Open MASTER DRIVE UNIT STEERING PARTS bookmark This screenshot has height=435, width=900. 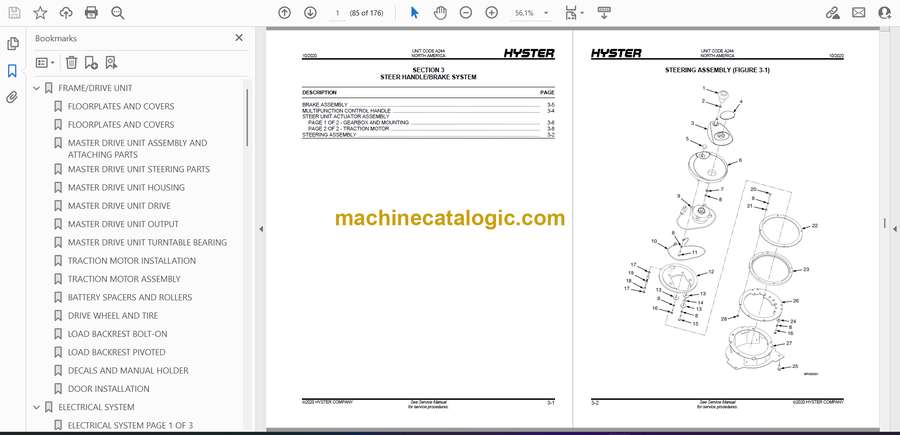pos(139,169)
